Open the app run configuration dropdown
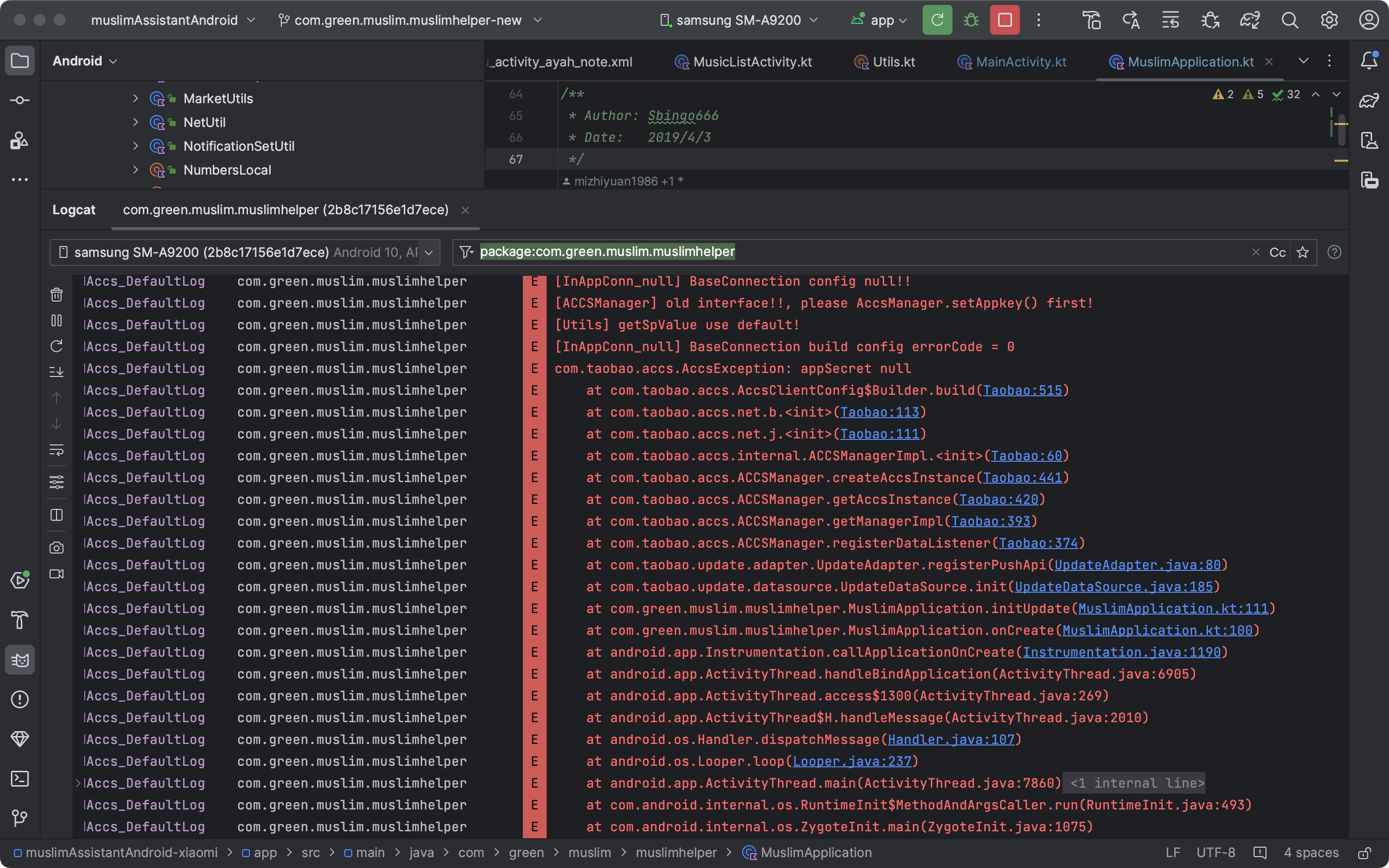 (x=879, y=20)
